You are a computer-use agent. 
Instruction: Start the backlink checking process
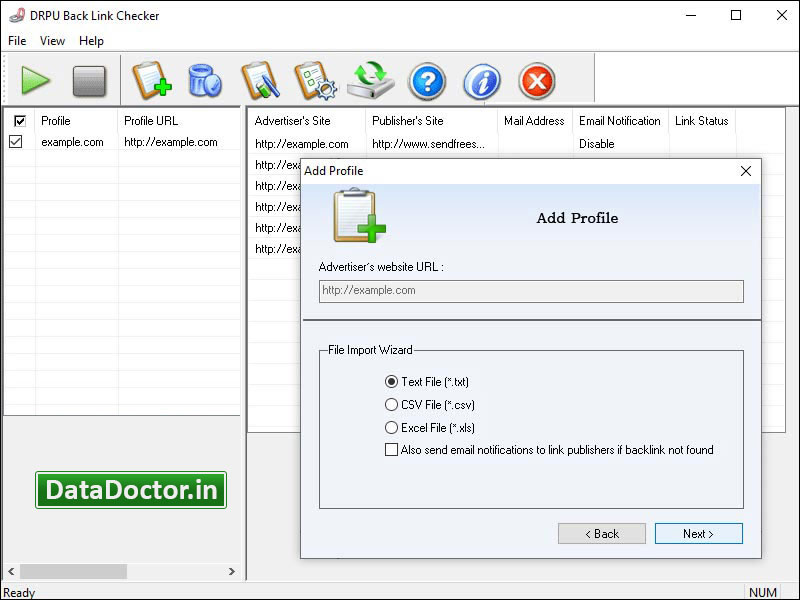coord(36,80)
